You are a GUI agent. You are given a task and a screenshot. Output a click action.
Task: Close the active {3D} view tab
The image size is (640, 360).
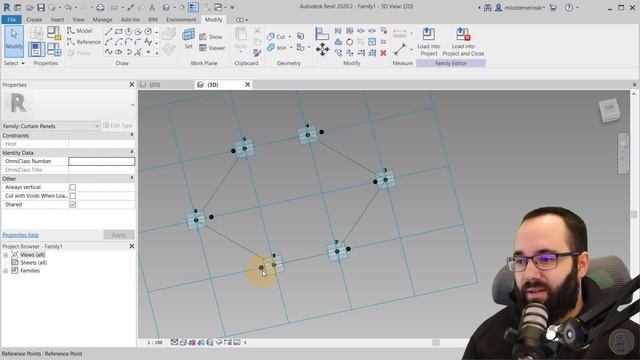pyautogui.click(x=247, y=84)
